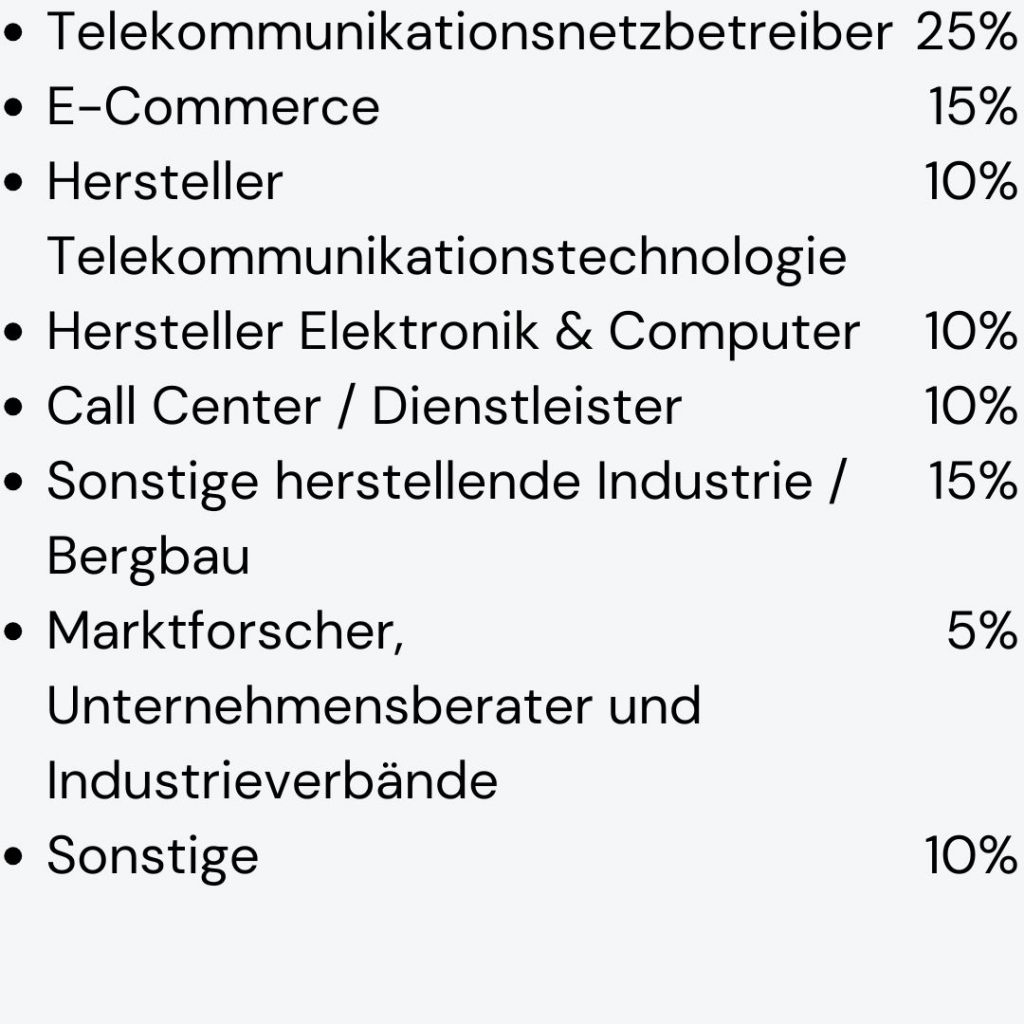Select the Marktforscher, text
Viewport: 1024px width, 1024px height.
(x=225, y=632)
